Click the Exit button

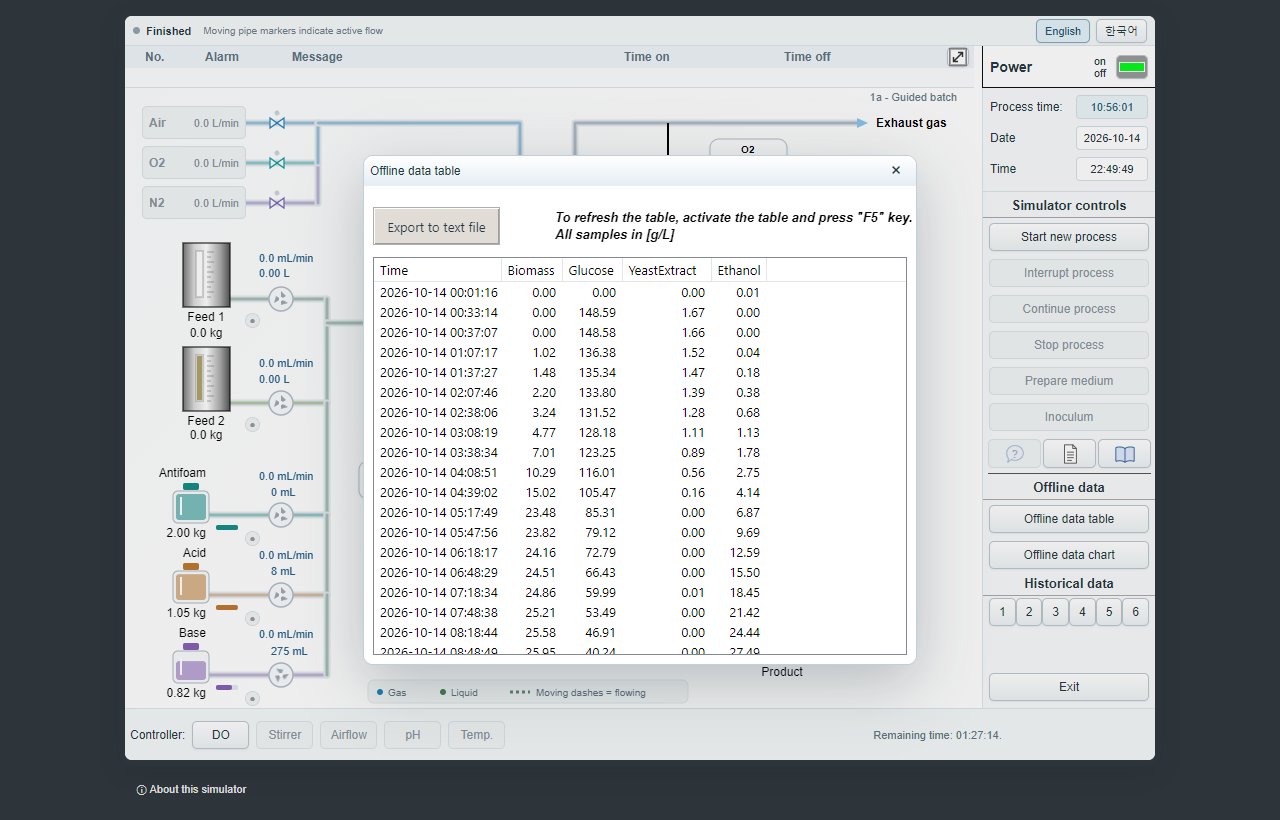[x=1069, y=687]
